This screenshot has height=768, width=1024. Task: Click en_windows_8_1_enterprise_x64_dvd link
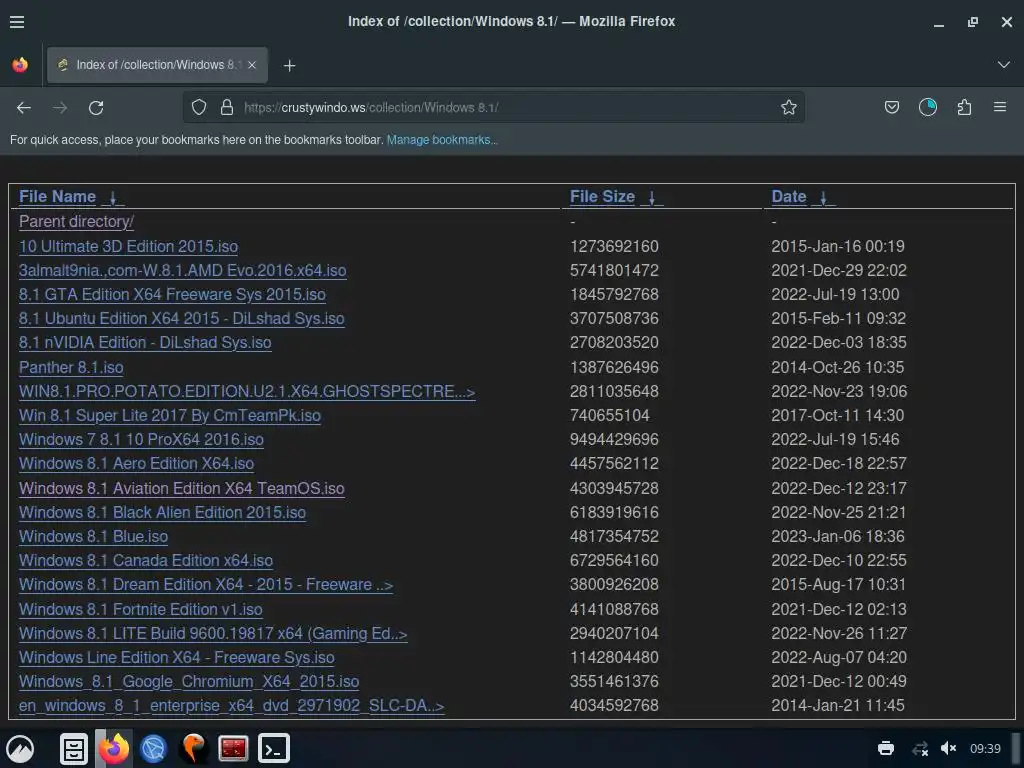coord(232,705)
